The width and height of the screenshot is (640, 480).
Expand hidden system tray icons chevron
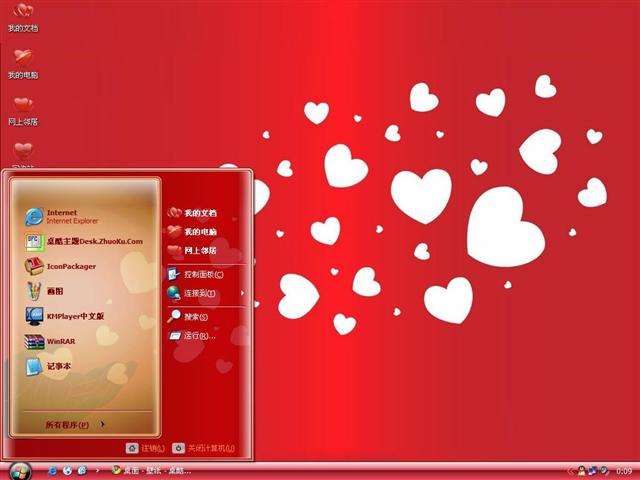pyautogui.click(x=571, y=471)
